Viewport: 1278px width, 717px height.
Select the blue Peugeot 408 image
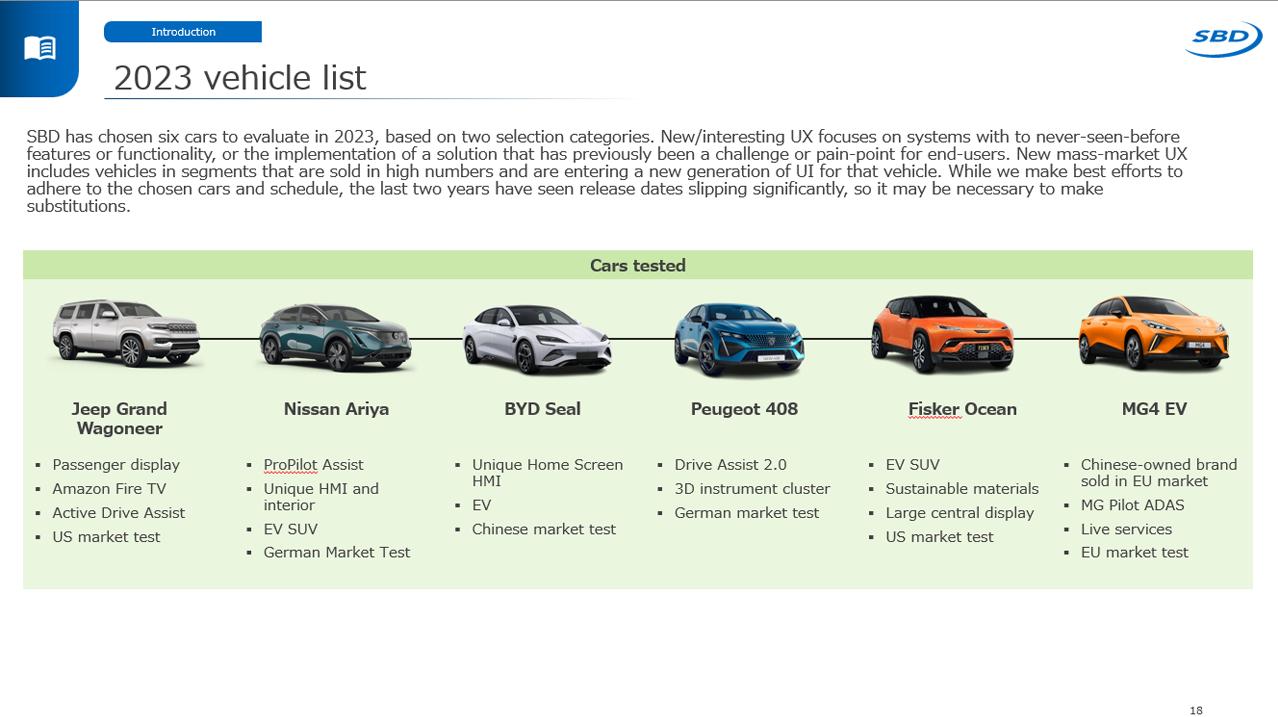click(740, 338)
